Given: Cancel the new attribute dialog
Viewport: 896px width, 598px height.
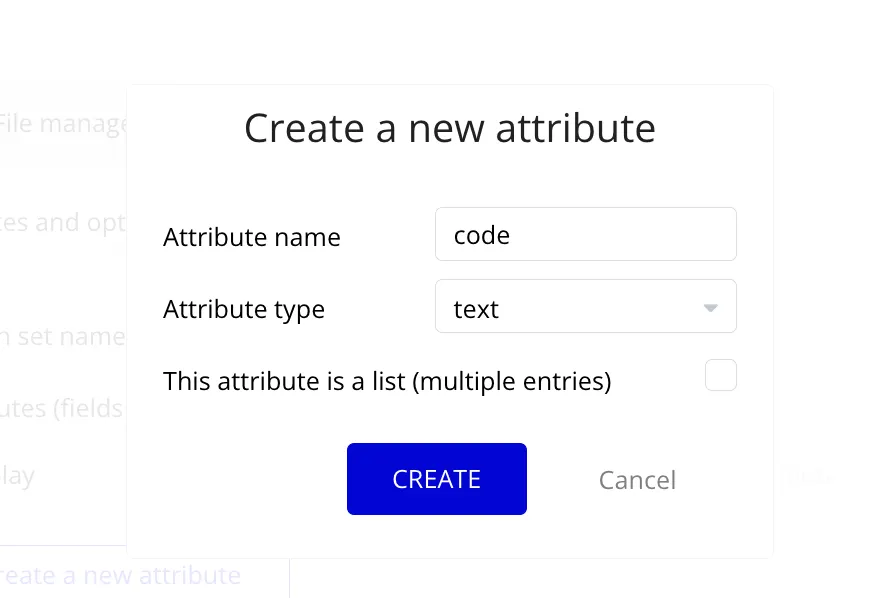Looking at the screenshot, I should click(637, 480).
